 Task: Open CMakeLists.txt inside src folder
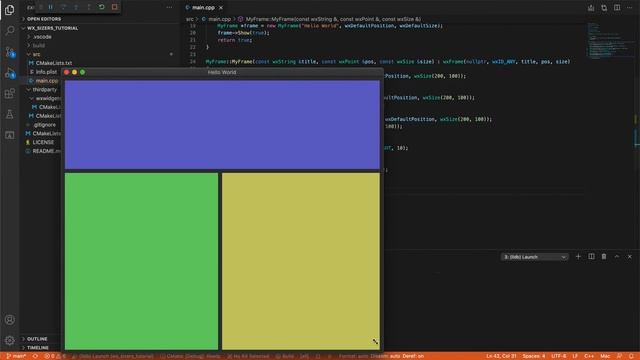[x=53, y=63]
